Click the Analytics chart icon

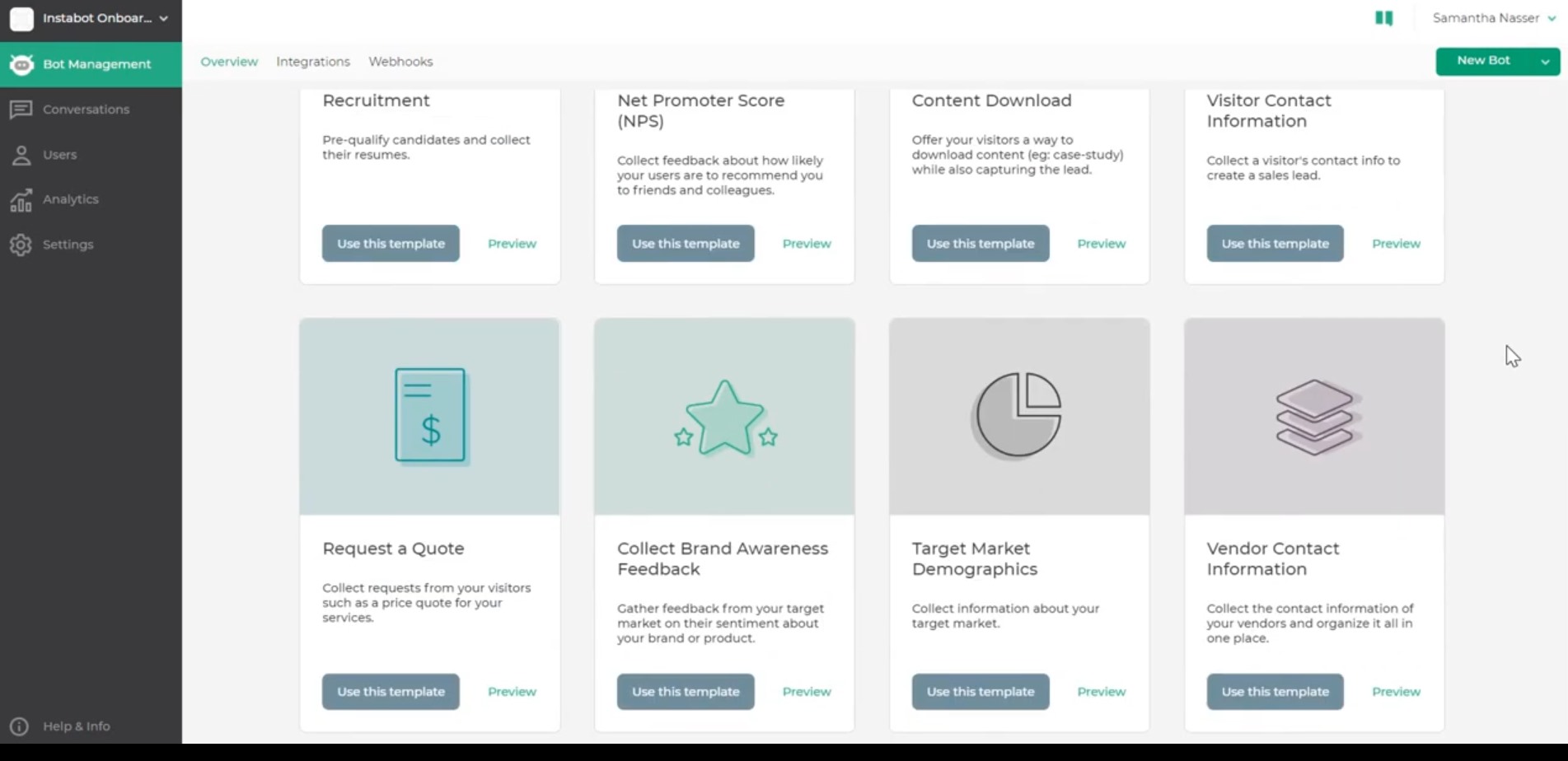tap(21, 199)
